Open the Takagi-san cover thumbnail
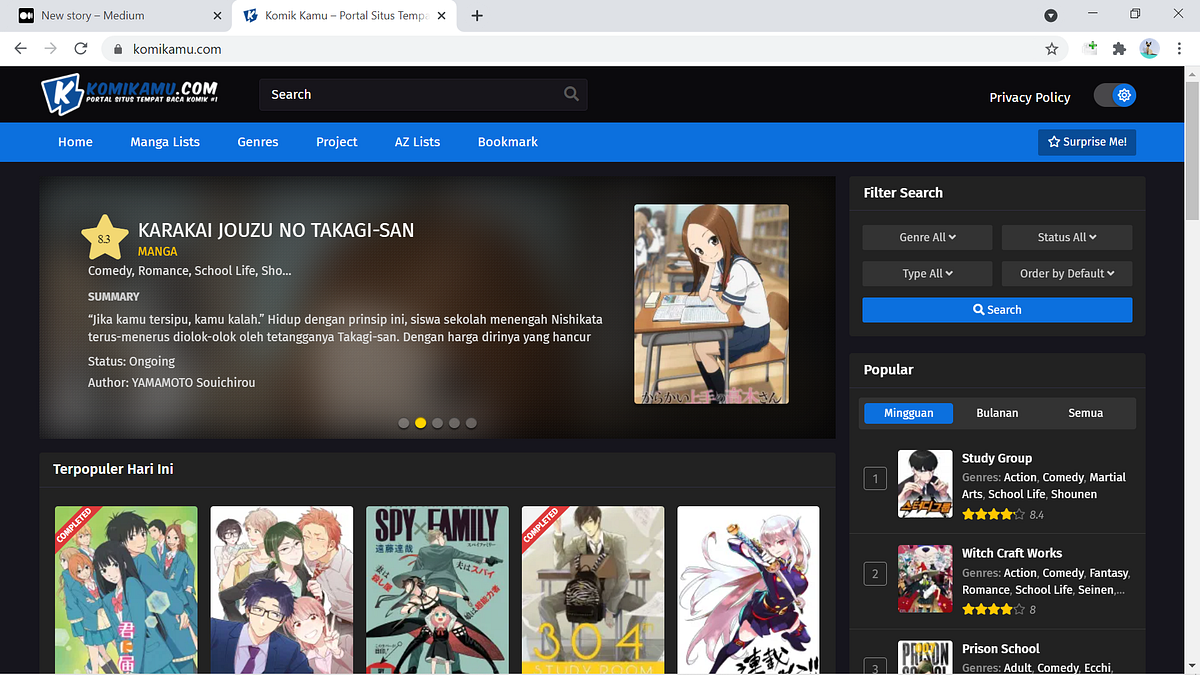 (711, 304)
